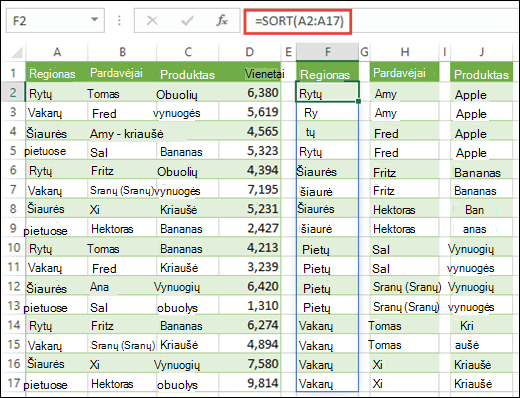Click cell pietuose in column A row 5
The width and height of the screenshot is (520, 398).
[57, 150]
